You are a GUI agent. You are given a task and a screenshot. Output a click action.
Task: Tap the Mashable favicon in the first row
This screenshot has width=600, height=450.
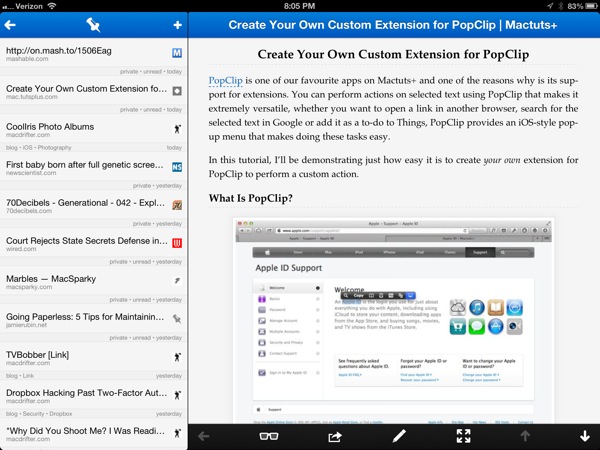[177, 53]
